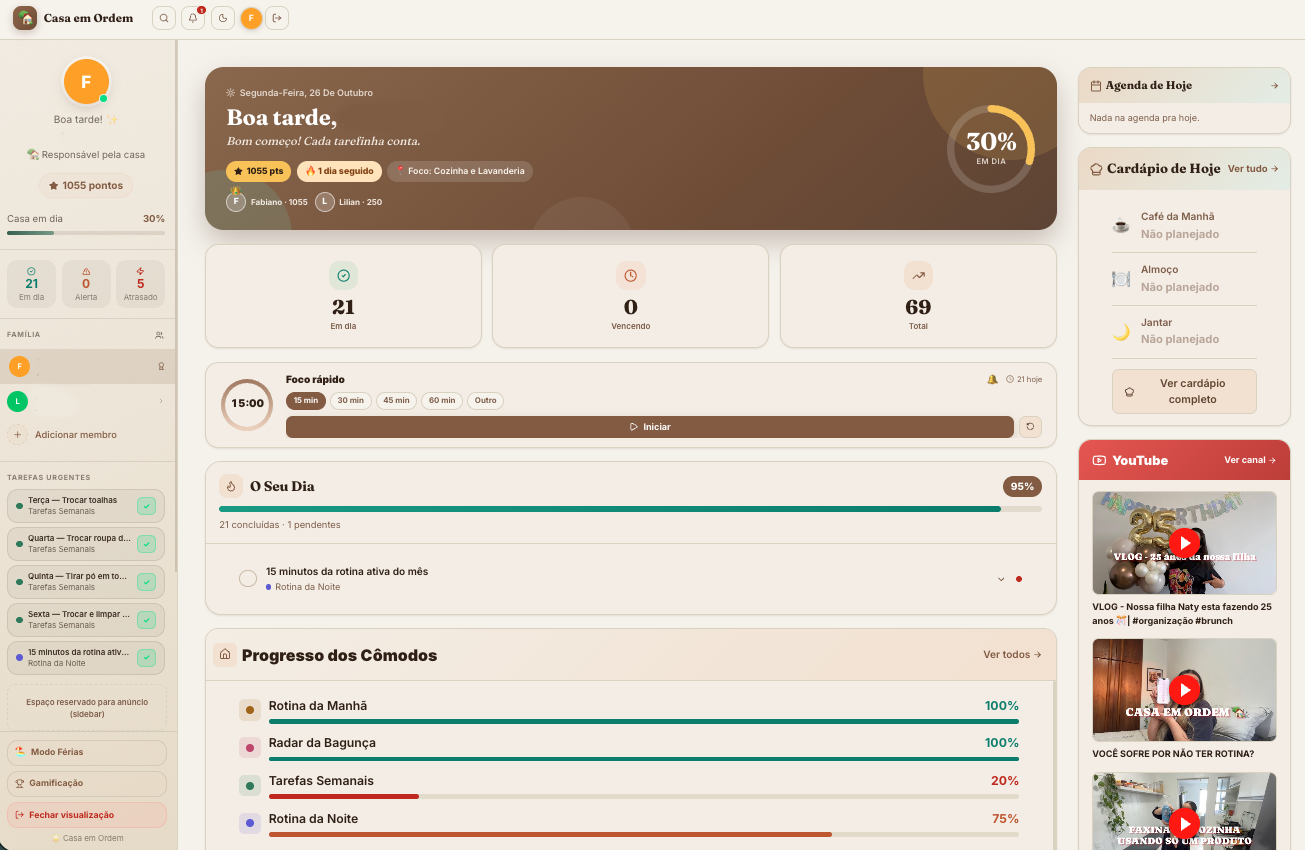
Task: Mark 15 minutos da rotina ativa do mês done
Action: [x=248, y=578]
